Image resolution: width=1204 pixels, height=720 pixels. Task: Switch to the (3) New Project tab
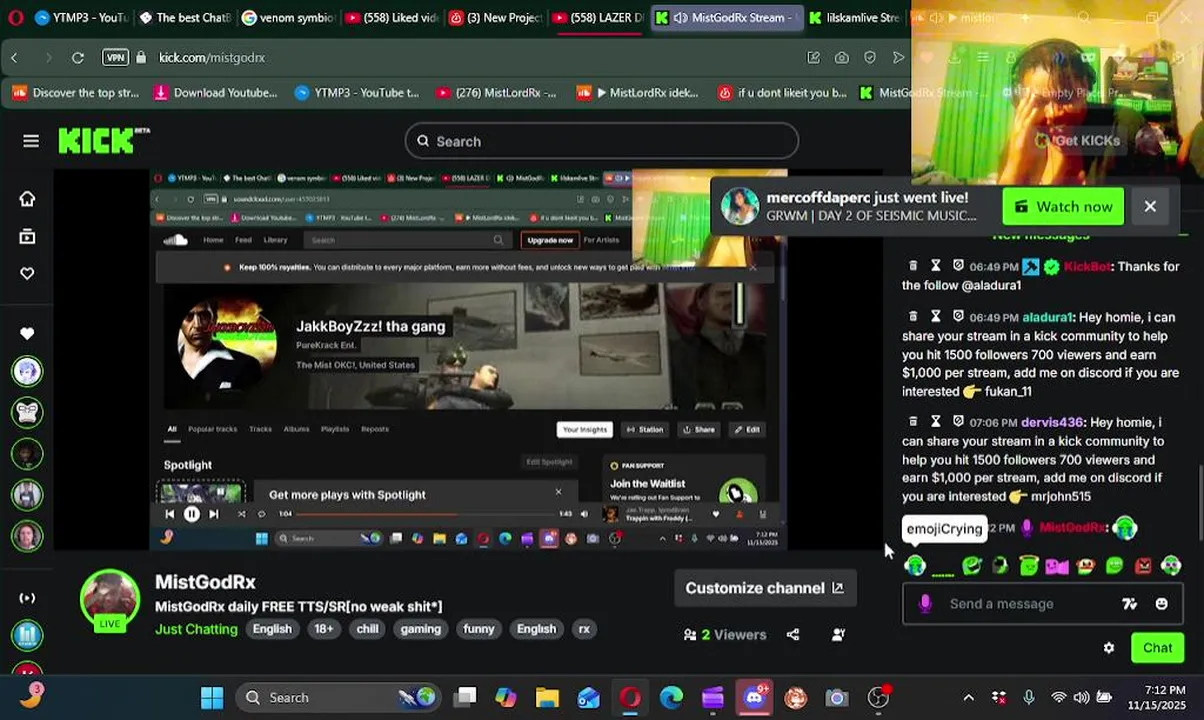495,18
